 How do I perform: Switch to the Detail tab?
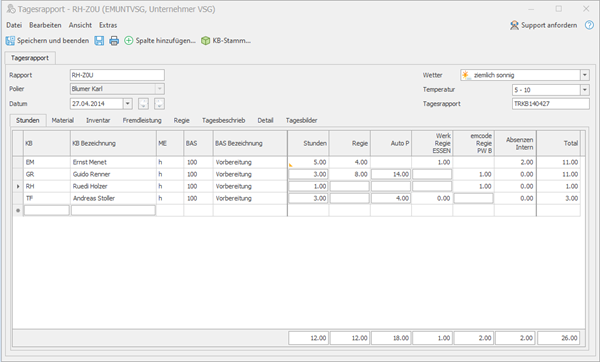coord(265,121)
